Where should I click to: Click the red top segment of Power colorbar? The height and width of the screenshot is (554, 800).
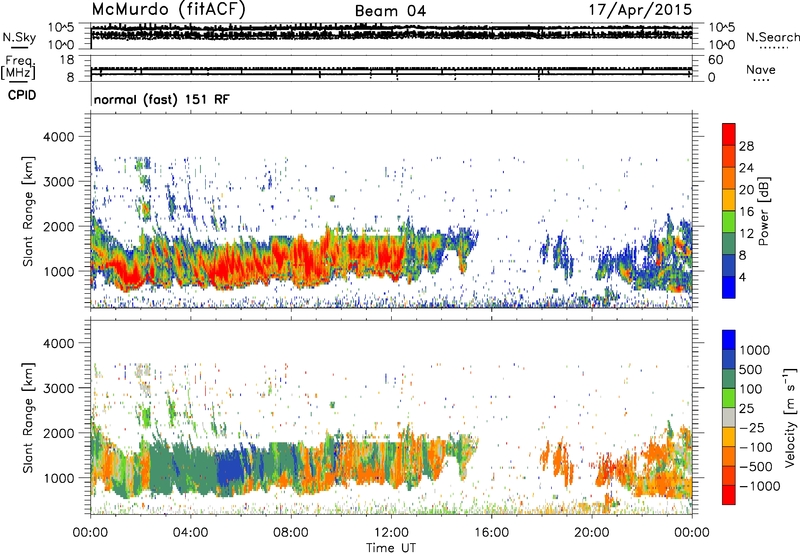tap(729, 134)
